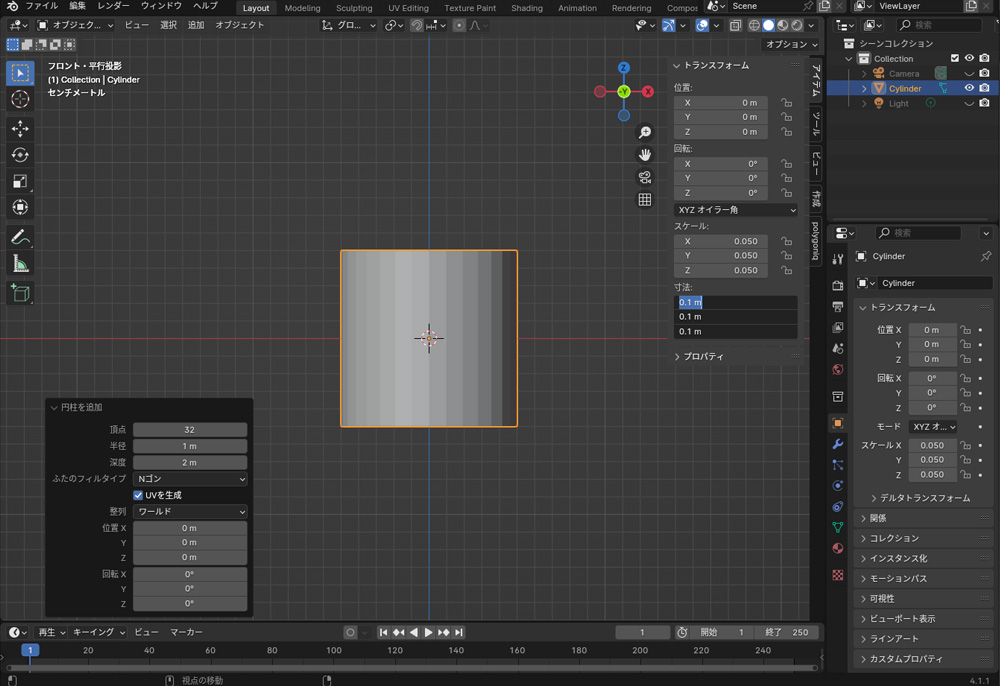Switch to the Sculpting workspace tab
This screenshot has height=686, width=1000.
354,8
